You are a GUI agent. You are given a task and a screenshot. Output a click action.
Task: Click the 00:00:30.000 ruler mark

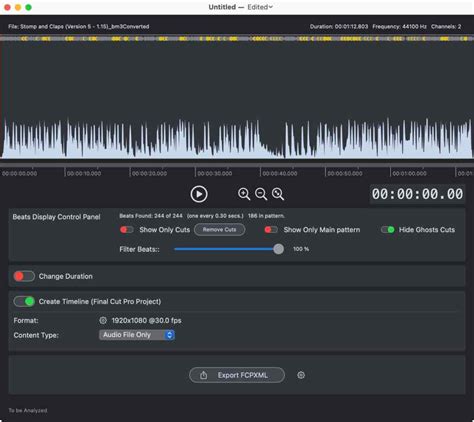pyautogui.click(x=214, y=173)
